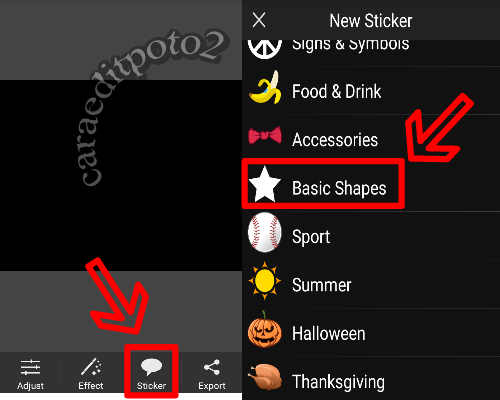Select the Basic Shapes text entry

point(339,188)
